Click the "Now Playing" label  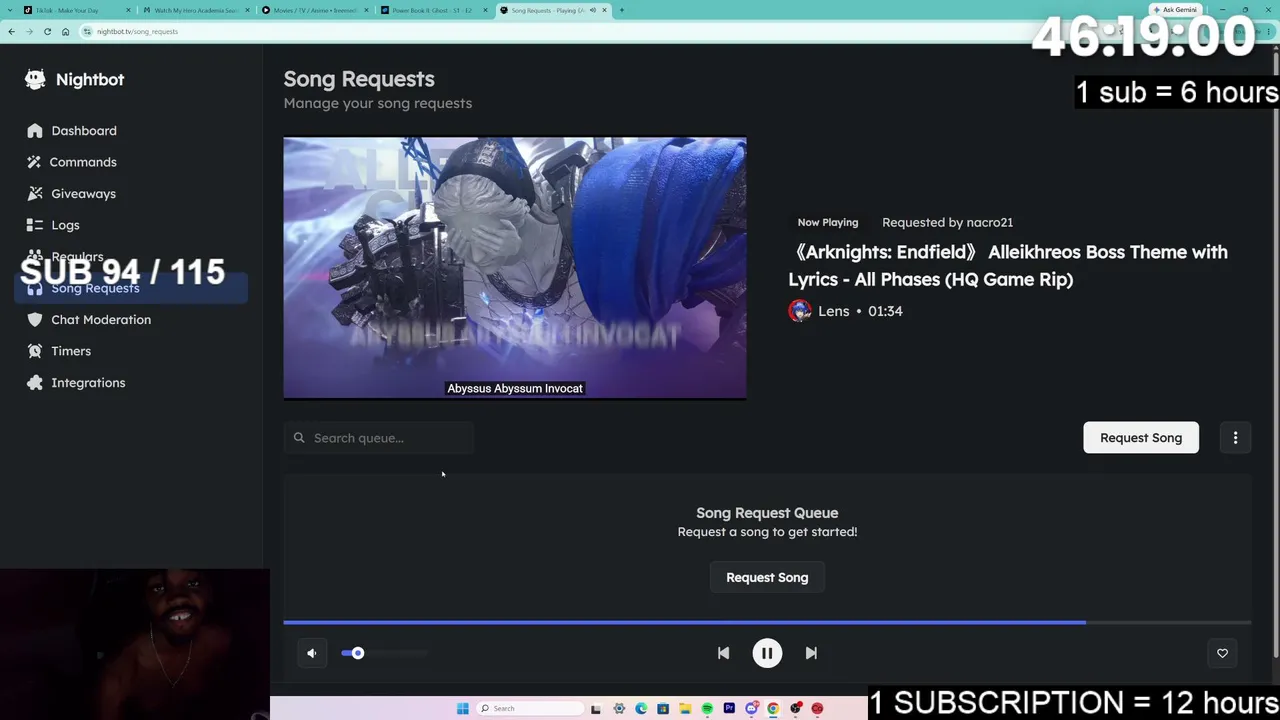pos(828,222)
